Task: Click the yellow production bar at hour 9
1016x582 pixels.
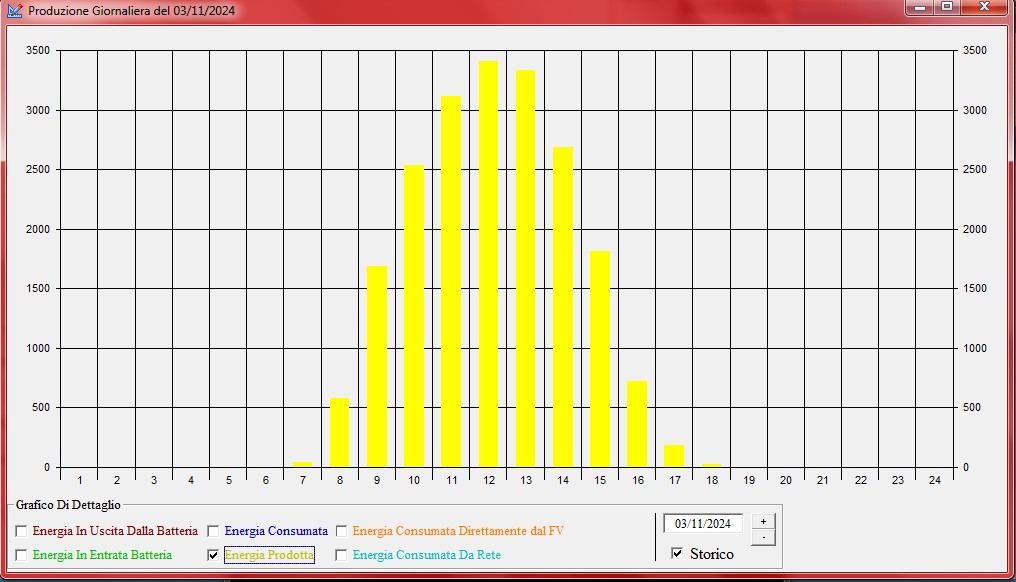Action: coord(377,366)
